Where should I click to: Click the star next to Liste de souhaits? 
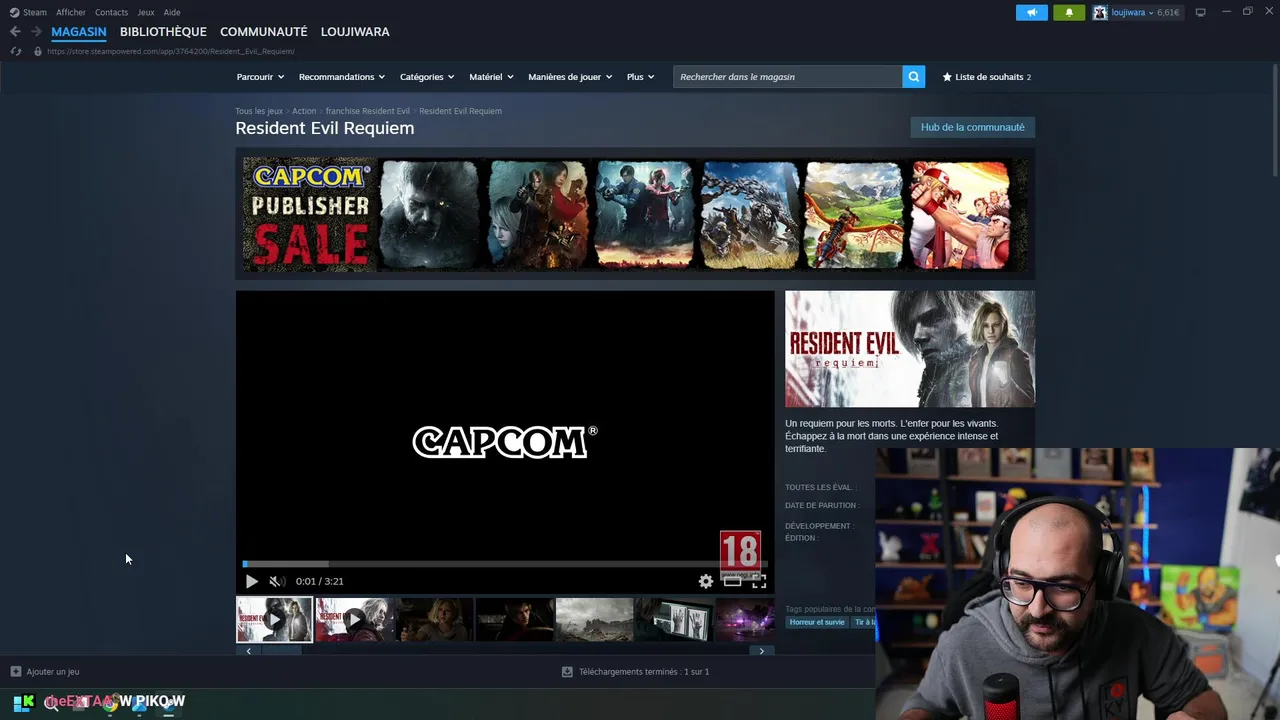pyautogui.click(x=947, y=77)
